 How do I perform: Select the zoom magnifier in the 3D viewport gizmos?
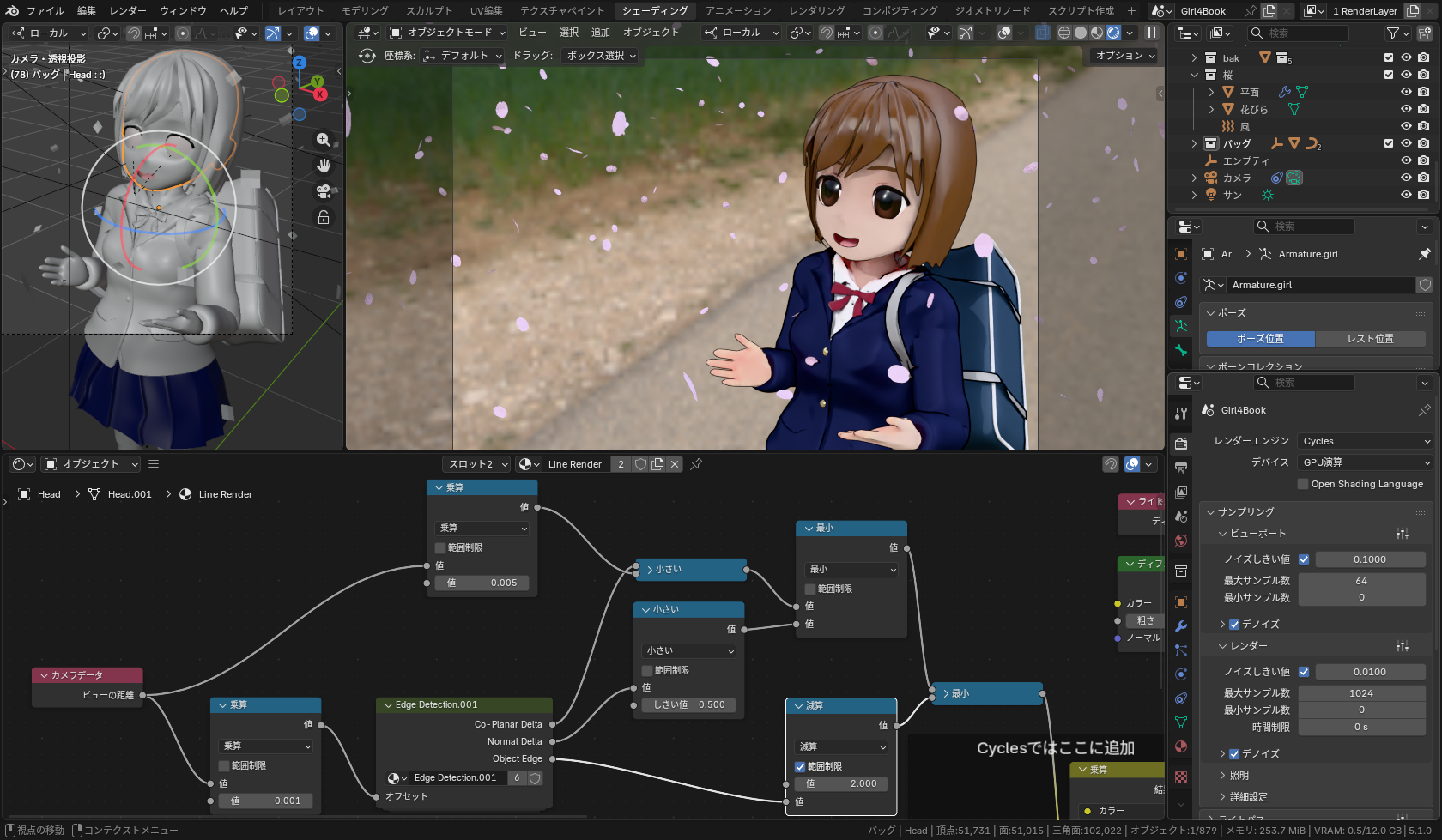coord(323,140)
